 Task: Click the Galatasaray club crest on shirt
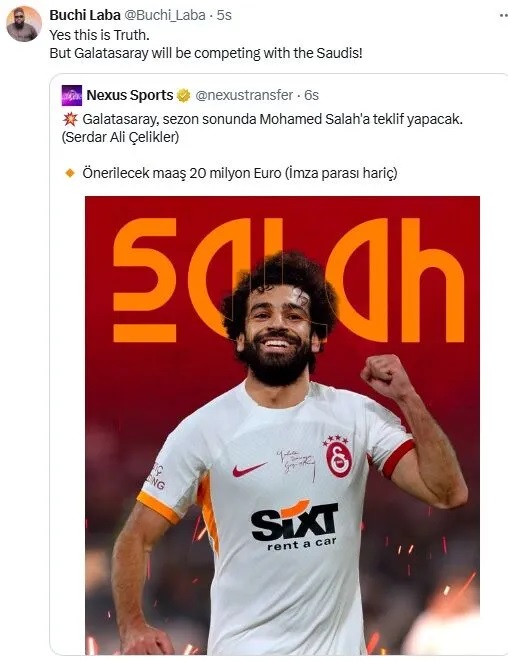pyautogui.click(x=338, y=457)
